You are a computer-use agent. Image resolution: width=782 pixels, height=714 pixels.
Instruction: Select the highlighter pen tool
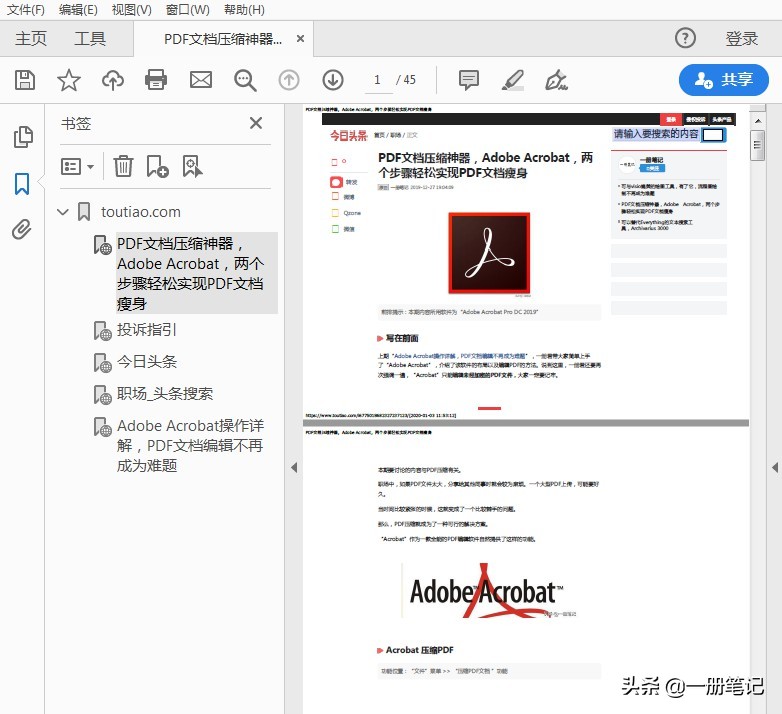point(513,80)
